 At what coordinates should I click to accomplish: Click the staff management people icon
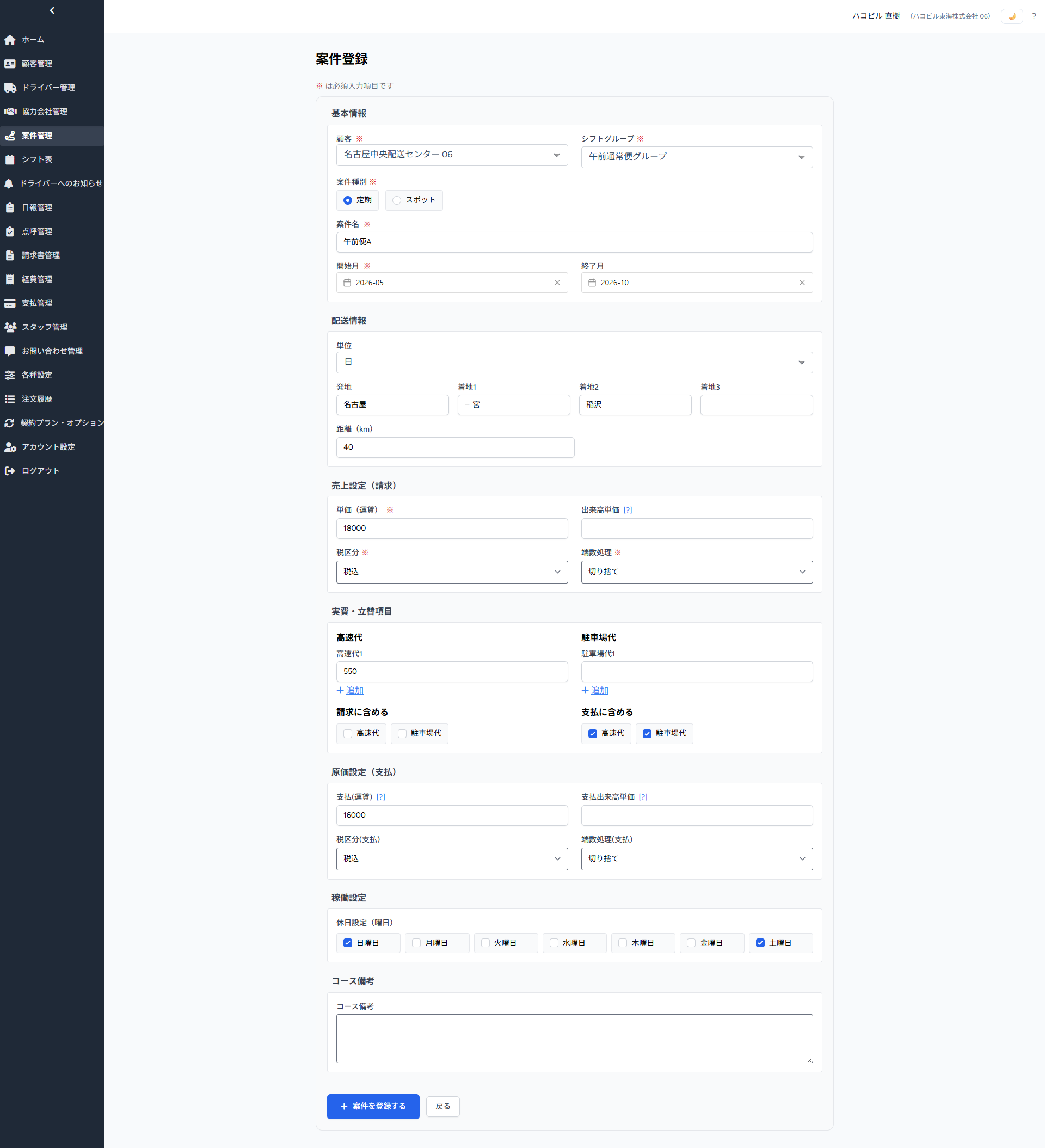coord(10,327)
